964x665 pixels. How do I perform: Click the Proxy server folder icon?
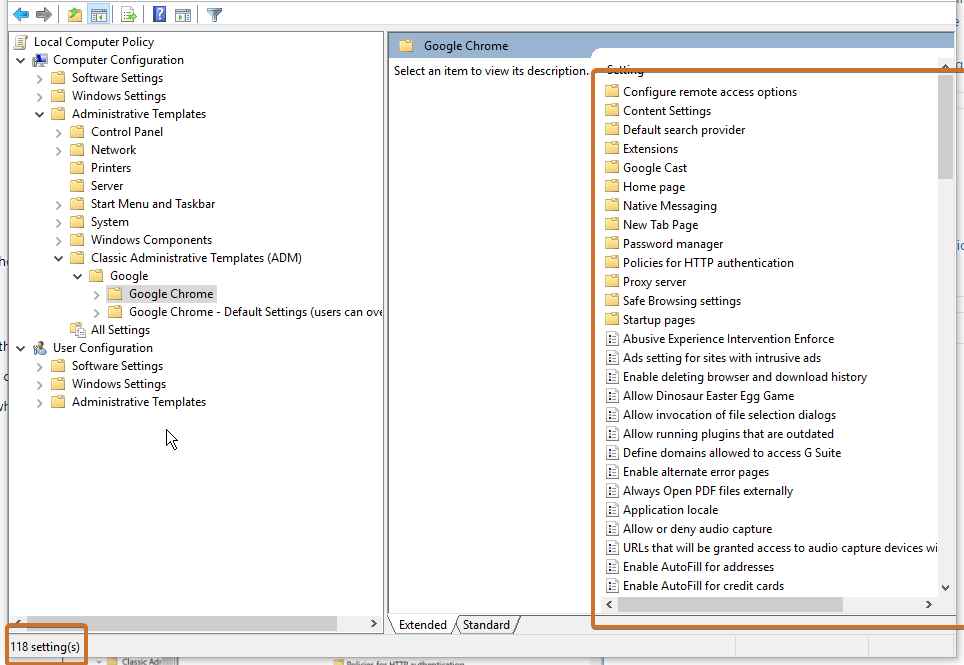[x=612, y=281]
